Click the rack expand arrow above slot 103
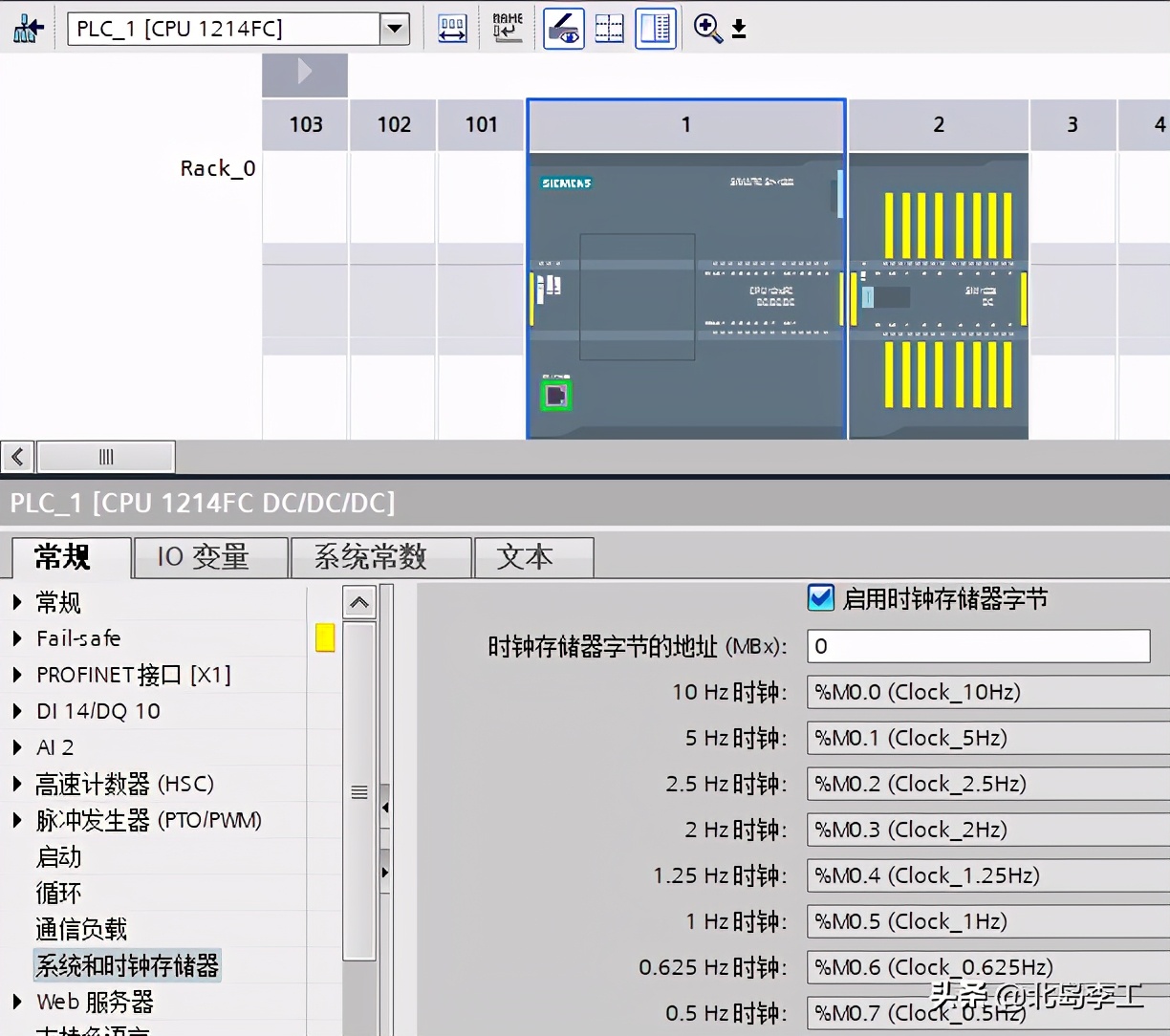1170x1036 pixels. pos(305,72)
